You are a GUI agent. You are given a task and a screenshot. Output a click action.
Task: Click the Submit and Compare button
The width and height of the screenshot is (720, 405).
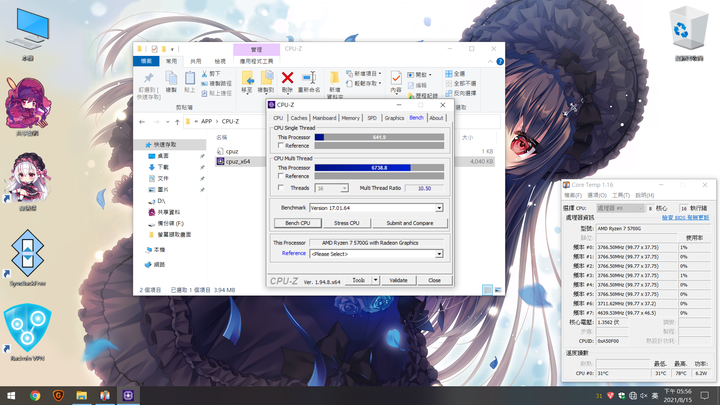(x=410, y=223)
